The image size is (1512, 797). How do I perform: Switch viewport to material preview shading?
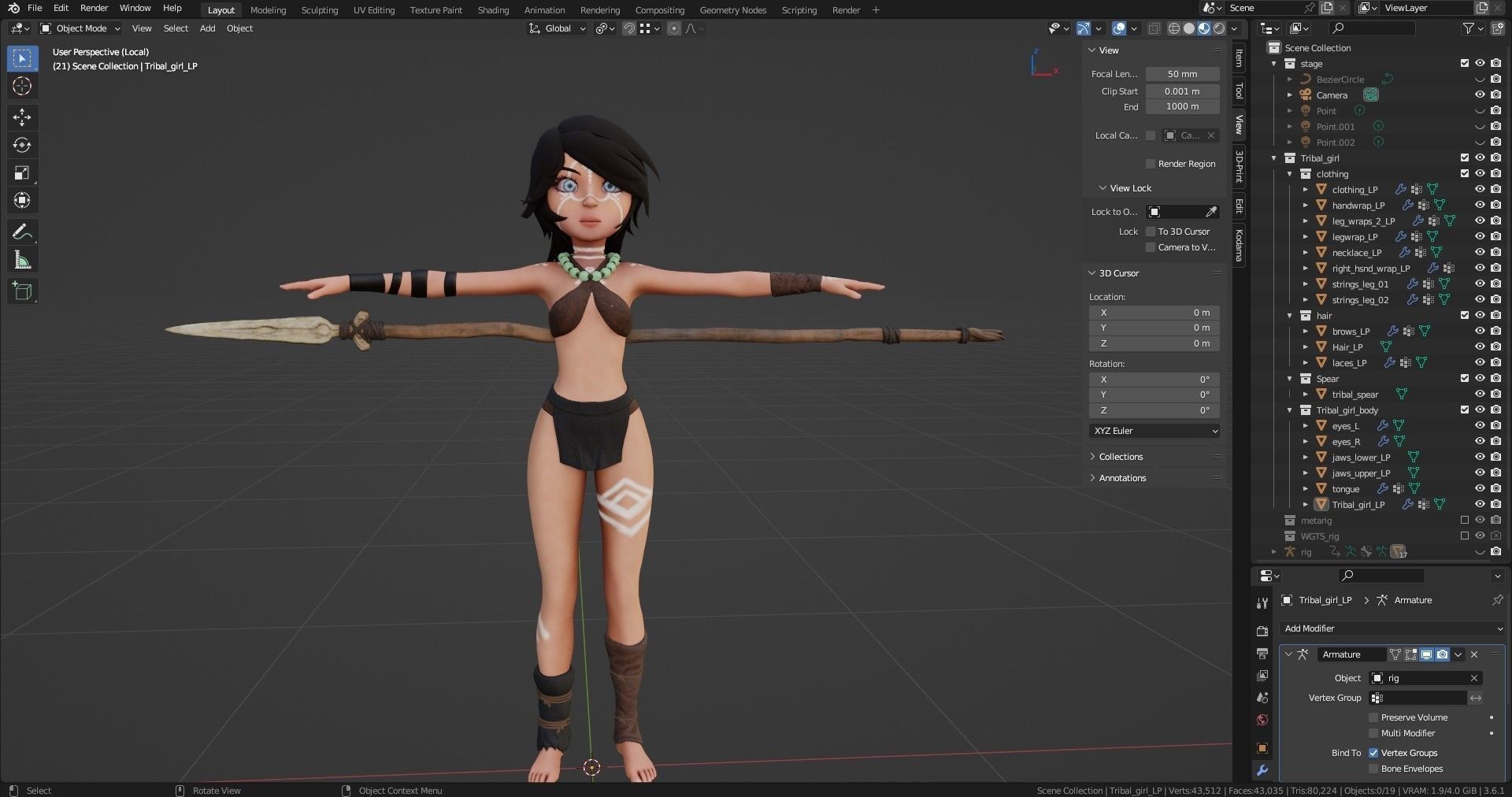coord(1204,28)
